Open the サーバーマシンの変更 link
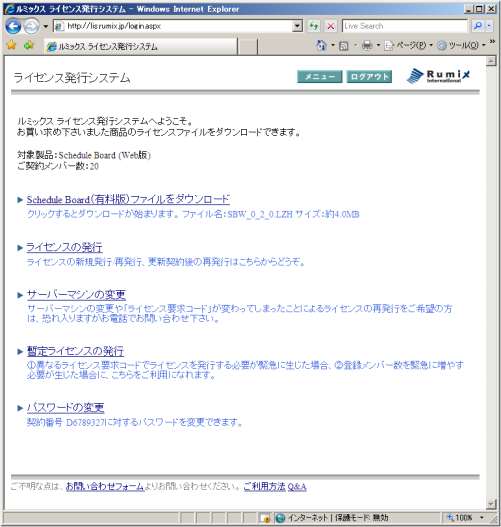Viewport: 501px width, 527px height. (x=76, y=295)
